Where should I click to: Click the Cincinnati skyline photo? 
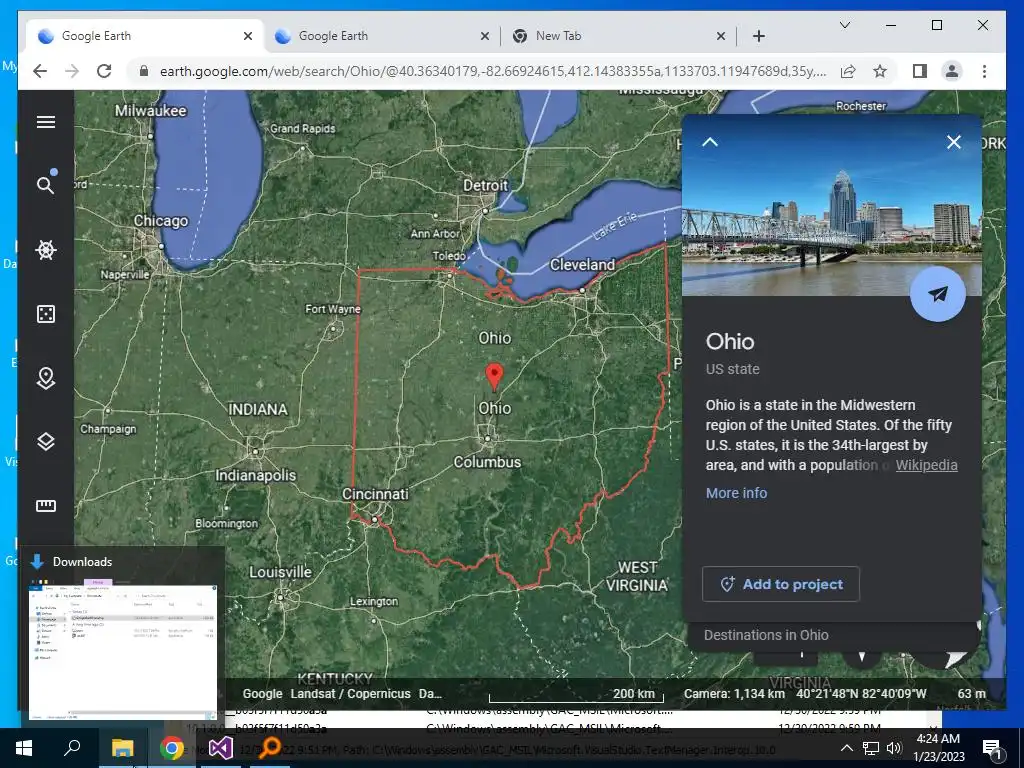point(831,206)
